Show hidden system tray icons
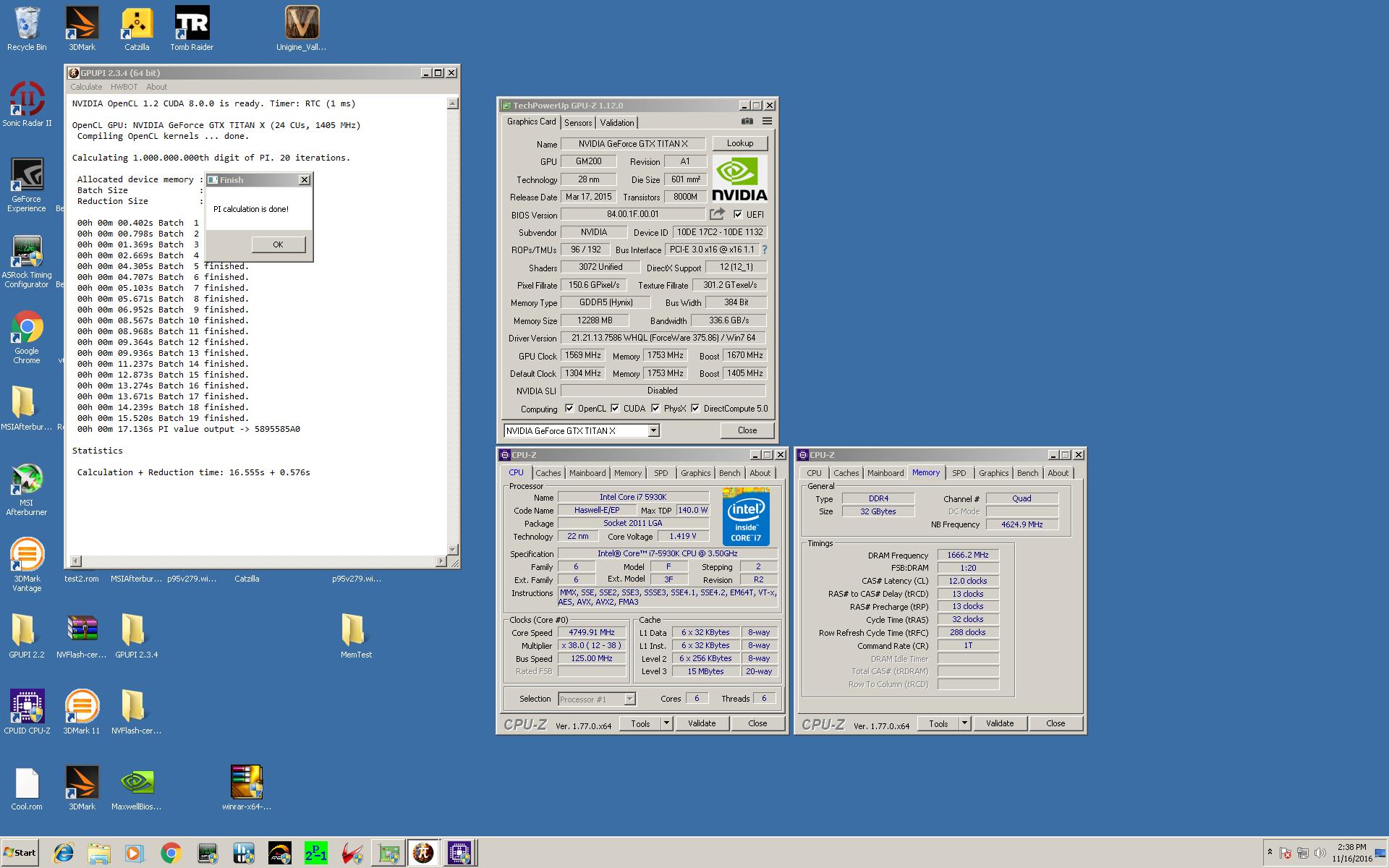The image size is (1389, 868). [x=1270, y=853]
